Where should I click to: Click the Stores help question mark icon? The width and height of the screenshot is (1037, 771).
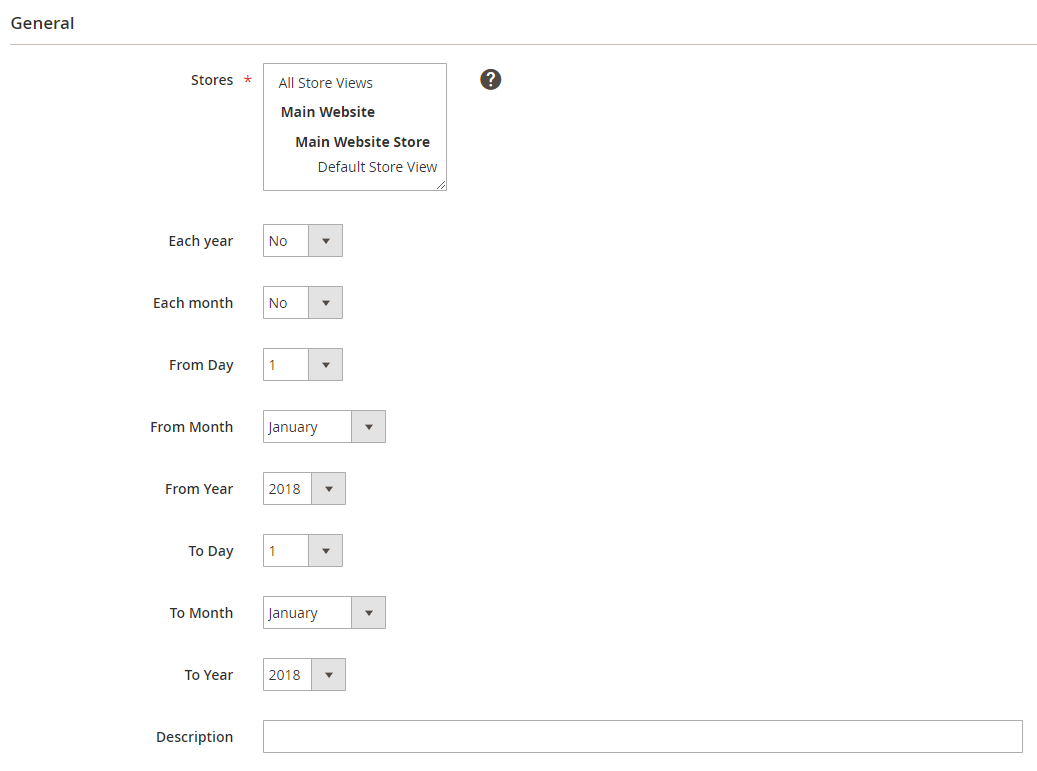click(490, 80)
